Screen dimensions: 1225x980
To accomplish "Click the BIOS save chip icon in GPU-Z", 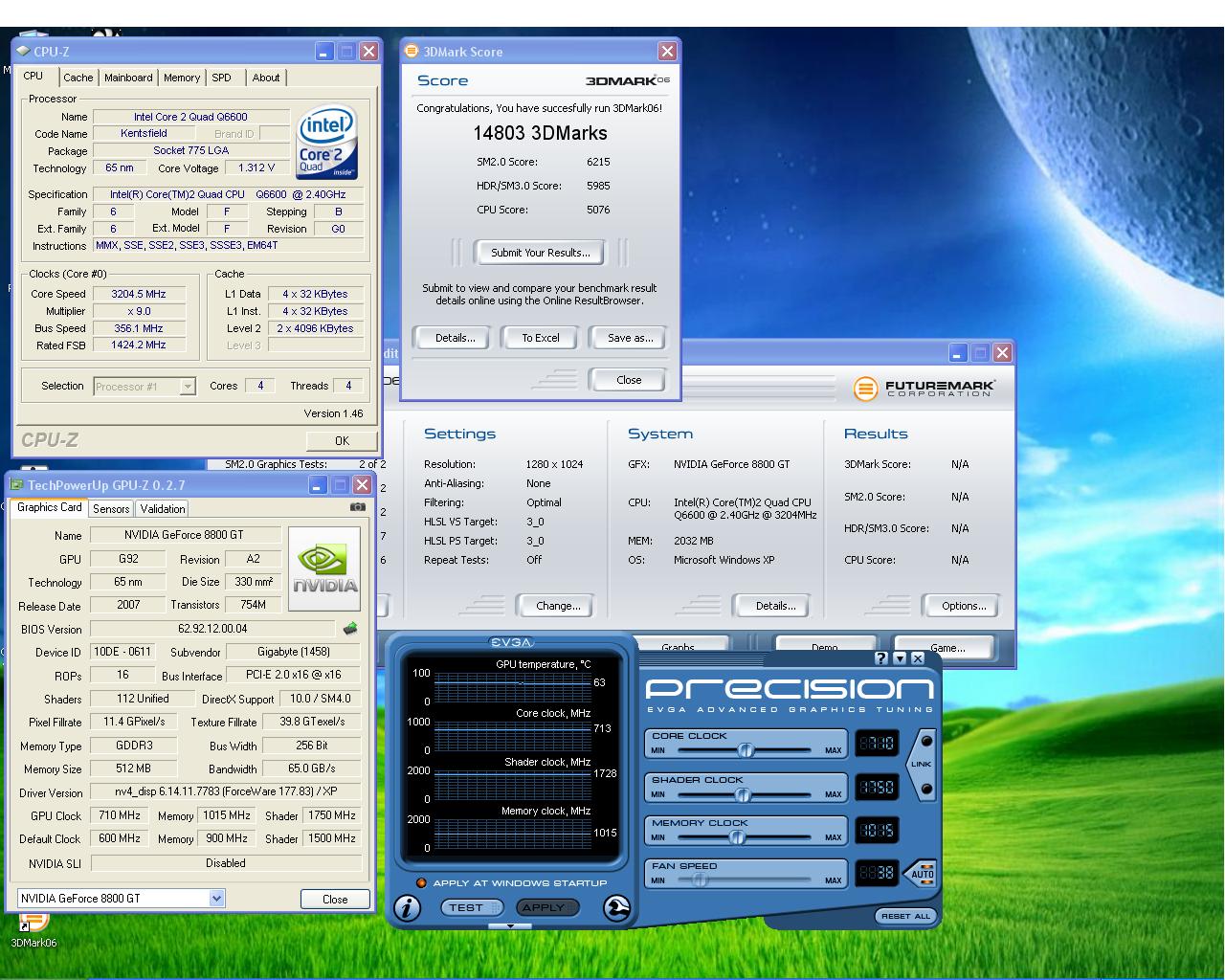I will pyautogui.click(x=350, y=629).
